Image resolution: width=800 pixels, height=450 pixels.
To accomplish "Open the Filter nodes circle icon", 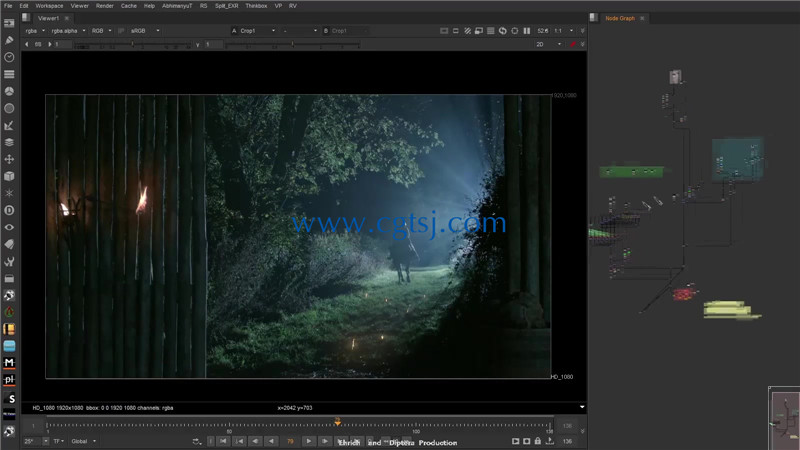I will [9, 108].
